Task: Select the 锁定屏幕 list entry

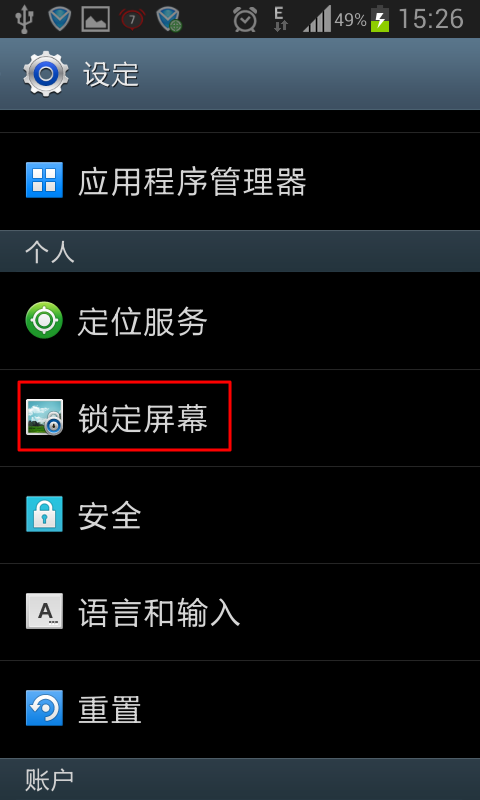Action: 240,418
